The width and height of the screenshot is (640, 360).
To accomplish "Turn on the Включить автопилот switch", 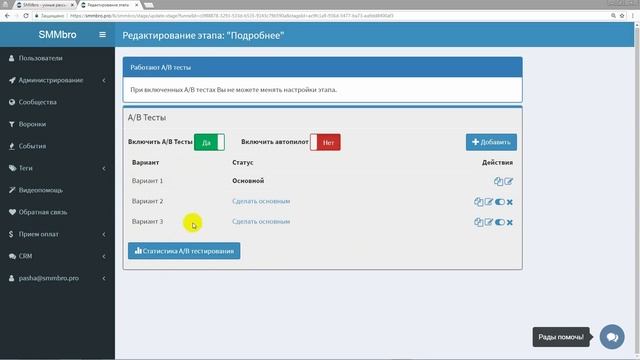I will 325,142.
